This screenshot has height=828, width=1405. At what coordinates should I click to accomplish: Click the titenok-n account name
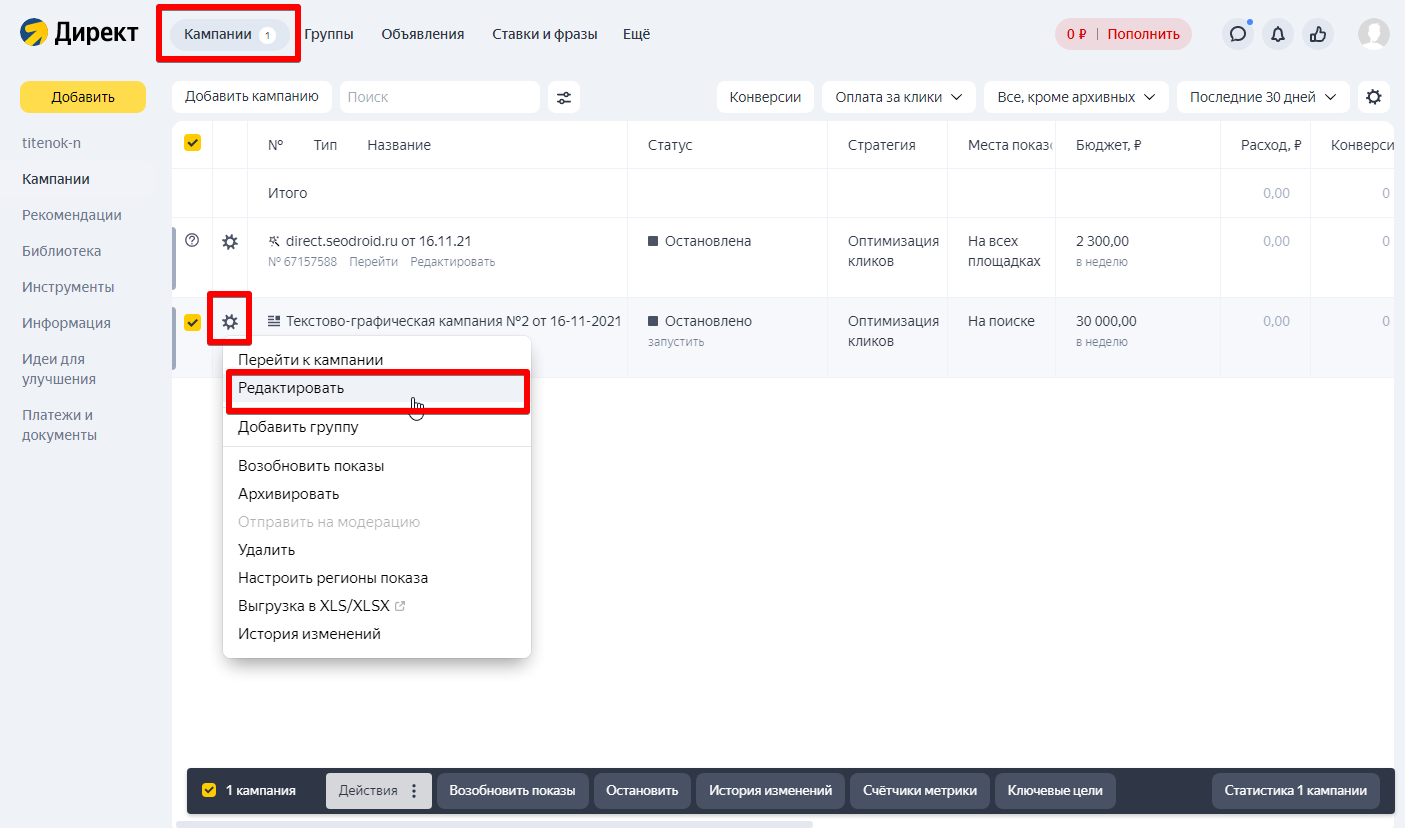coord(51,143)
